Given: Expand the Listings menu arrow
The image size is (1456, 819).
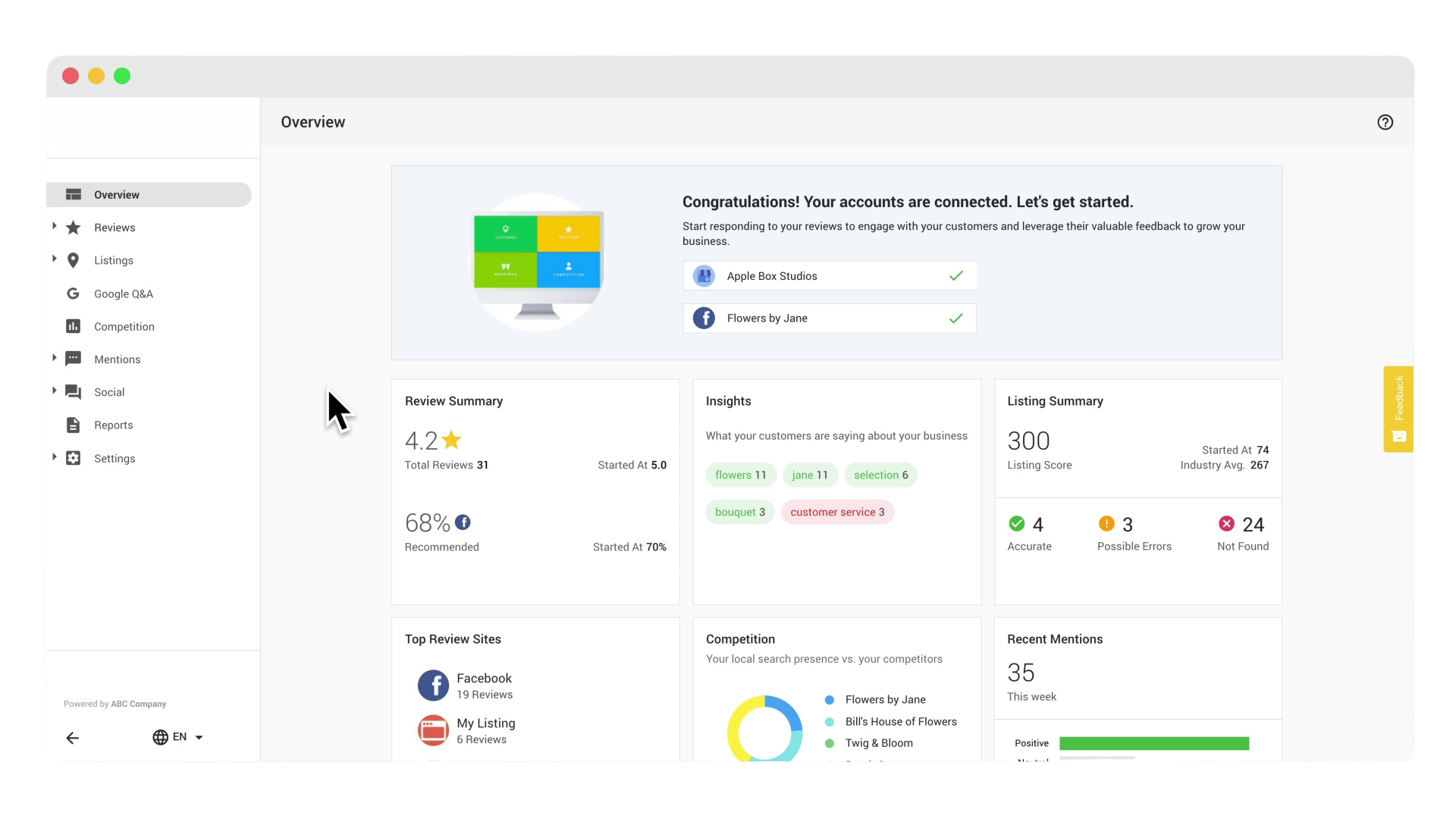Looking at the screenshot, I should click(x=54, y=259).
